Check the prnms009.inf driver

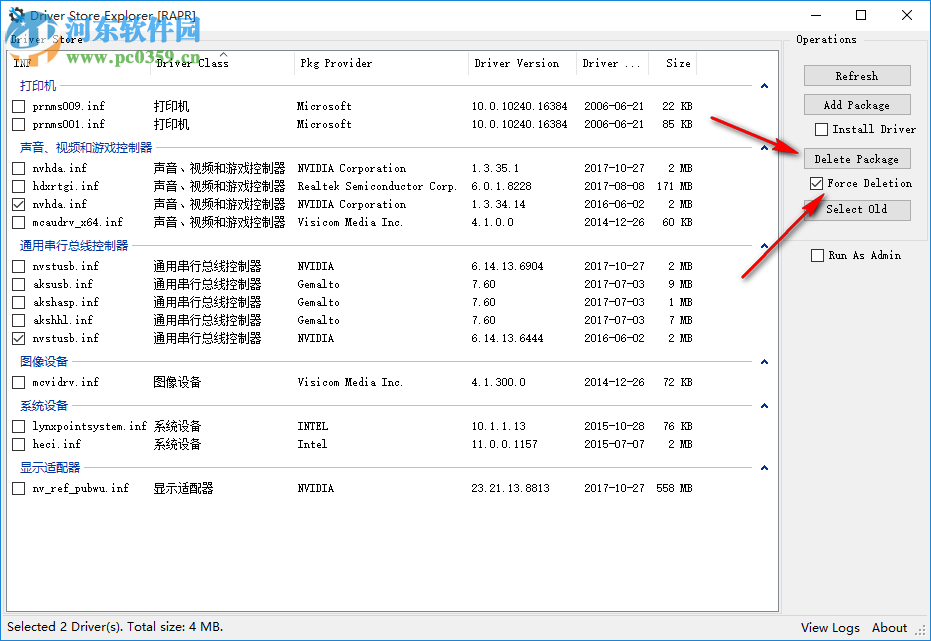click(x=17, y=106)
